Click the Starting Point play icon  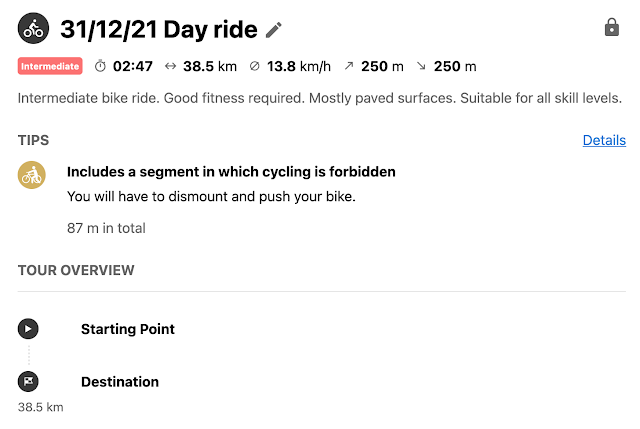point(29,328)
